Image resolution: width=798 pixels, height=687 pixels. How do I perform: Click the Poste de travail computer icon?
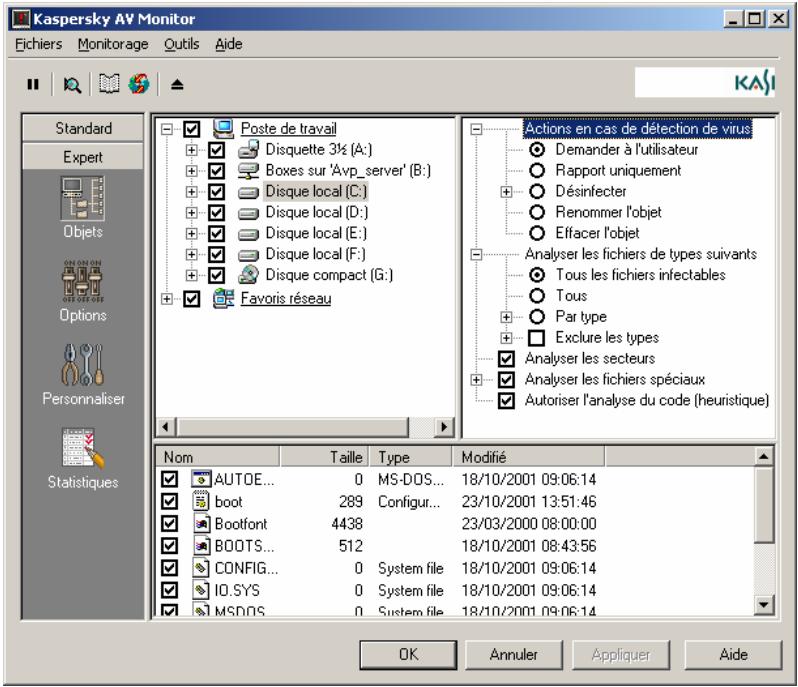(x=223, y=128)
